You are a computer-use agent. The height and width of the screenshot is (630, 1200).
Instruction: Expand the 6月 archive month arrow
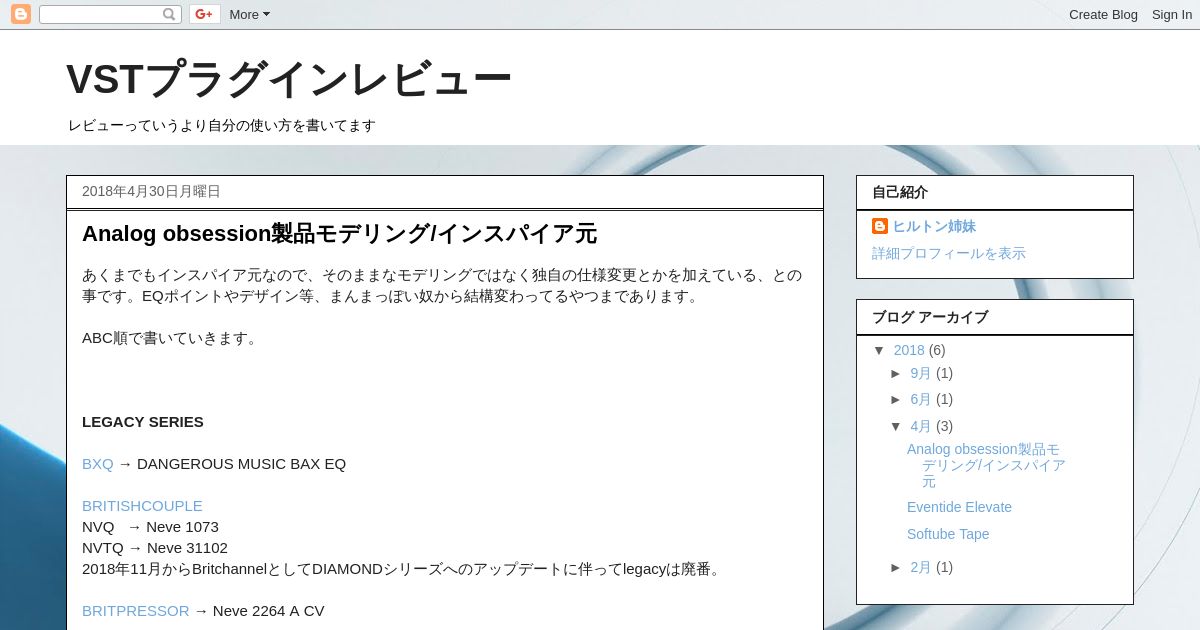coord(897,399)
